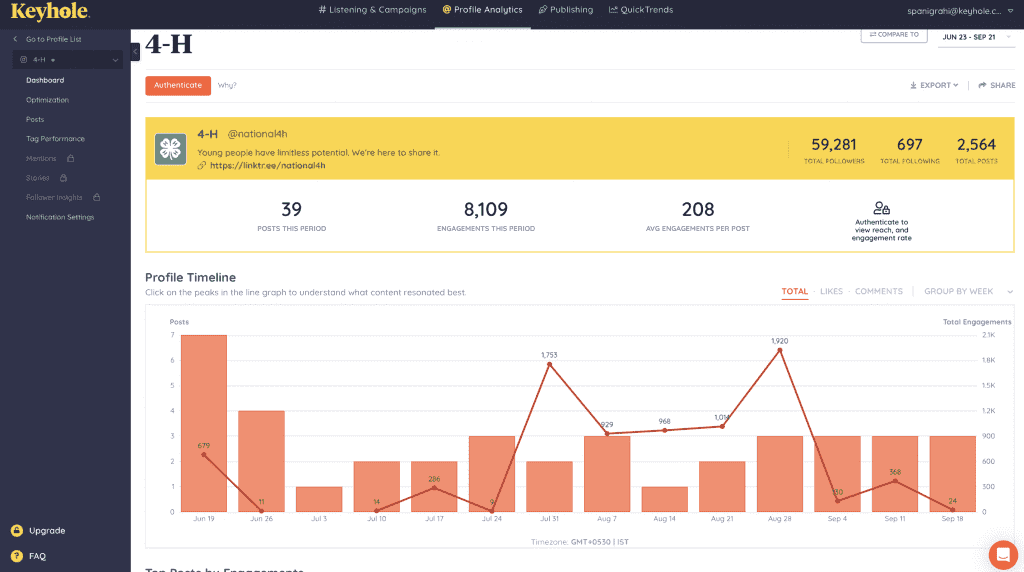Click the Aug 14 data point 968
Viewport: 1024px width, 572px height.
click(x=664, y=430)
